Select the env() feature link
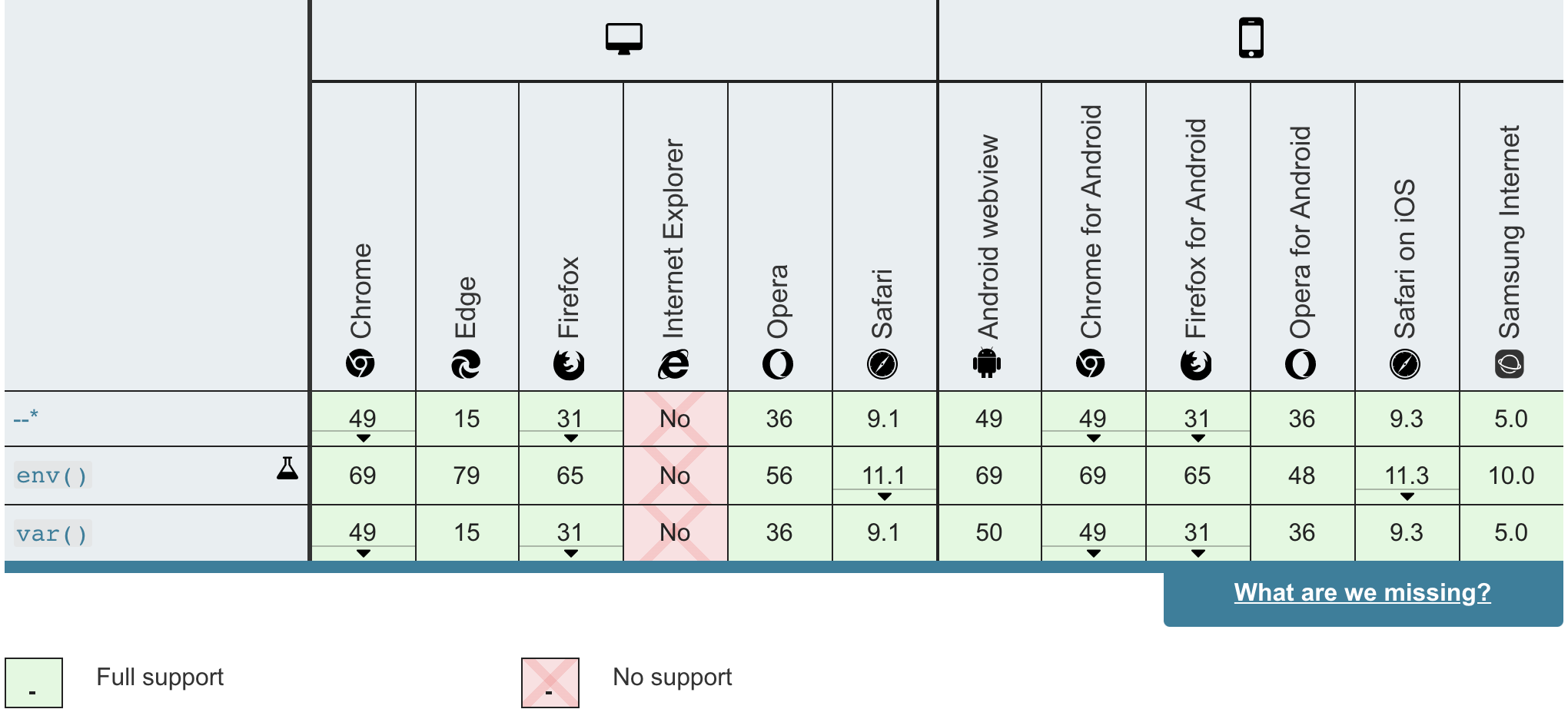Viewport: 1568px width, 719px height. tap(51, 475)
